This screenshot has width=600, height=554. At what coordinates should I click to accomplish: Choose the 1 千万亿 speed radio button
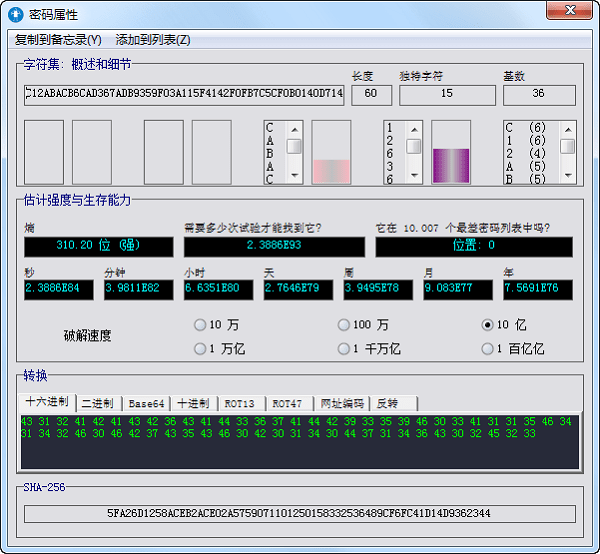pyautogui.click(x=344, y=349)
